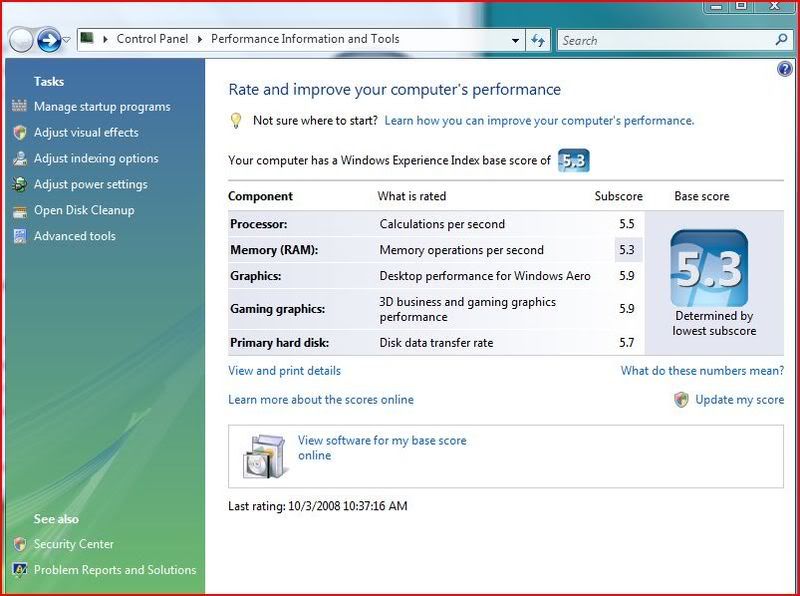
Task: Open View and print details link
Action: (x=284, y=371)
